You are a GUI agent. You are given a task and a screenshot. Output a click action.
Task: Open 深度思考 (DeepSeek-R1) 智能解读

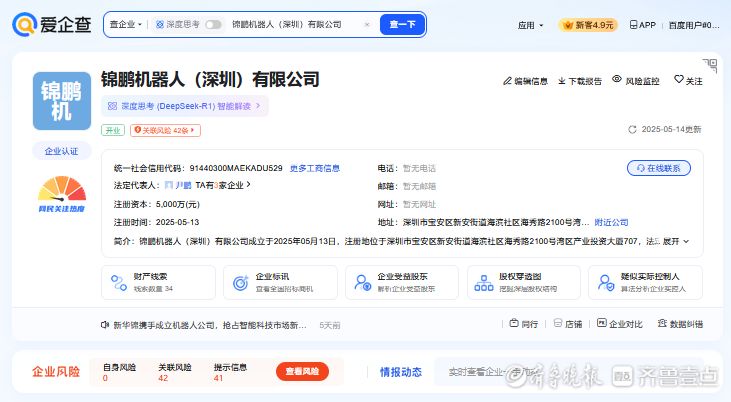[x=185, y=106]
